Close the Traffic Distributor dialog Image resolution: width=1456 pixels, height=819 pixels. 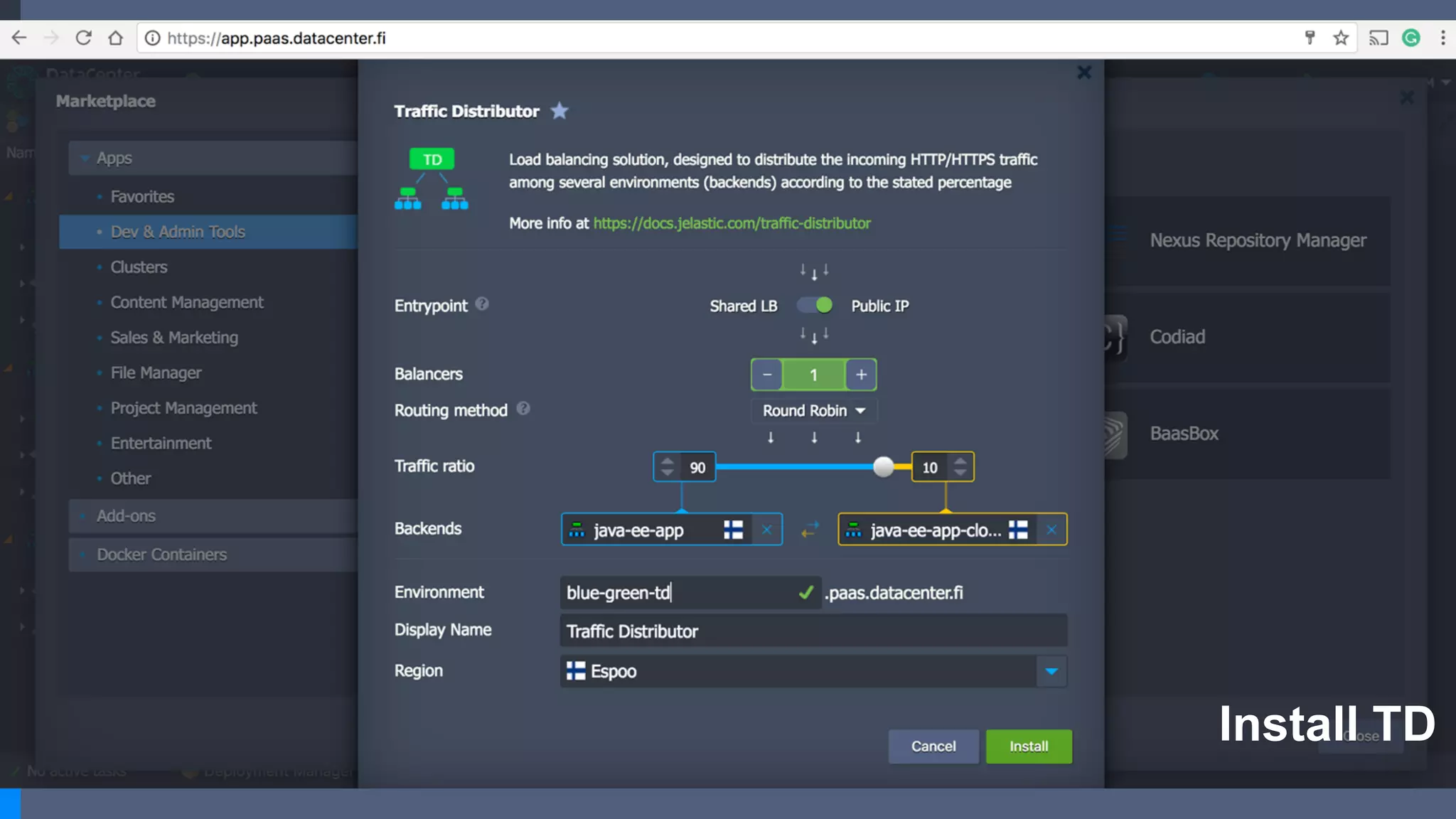[1083, 73]
